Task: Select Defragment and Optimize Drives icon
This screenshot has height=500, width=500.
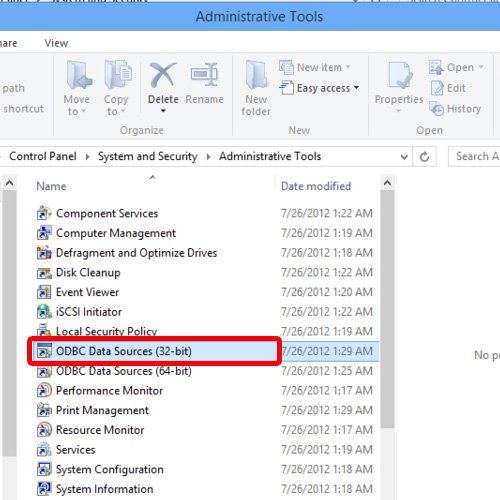Action: 44,253
